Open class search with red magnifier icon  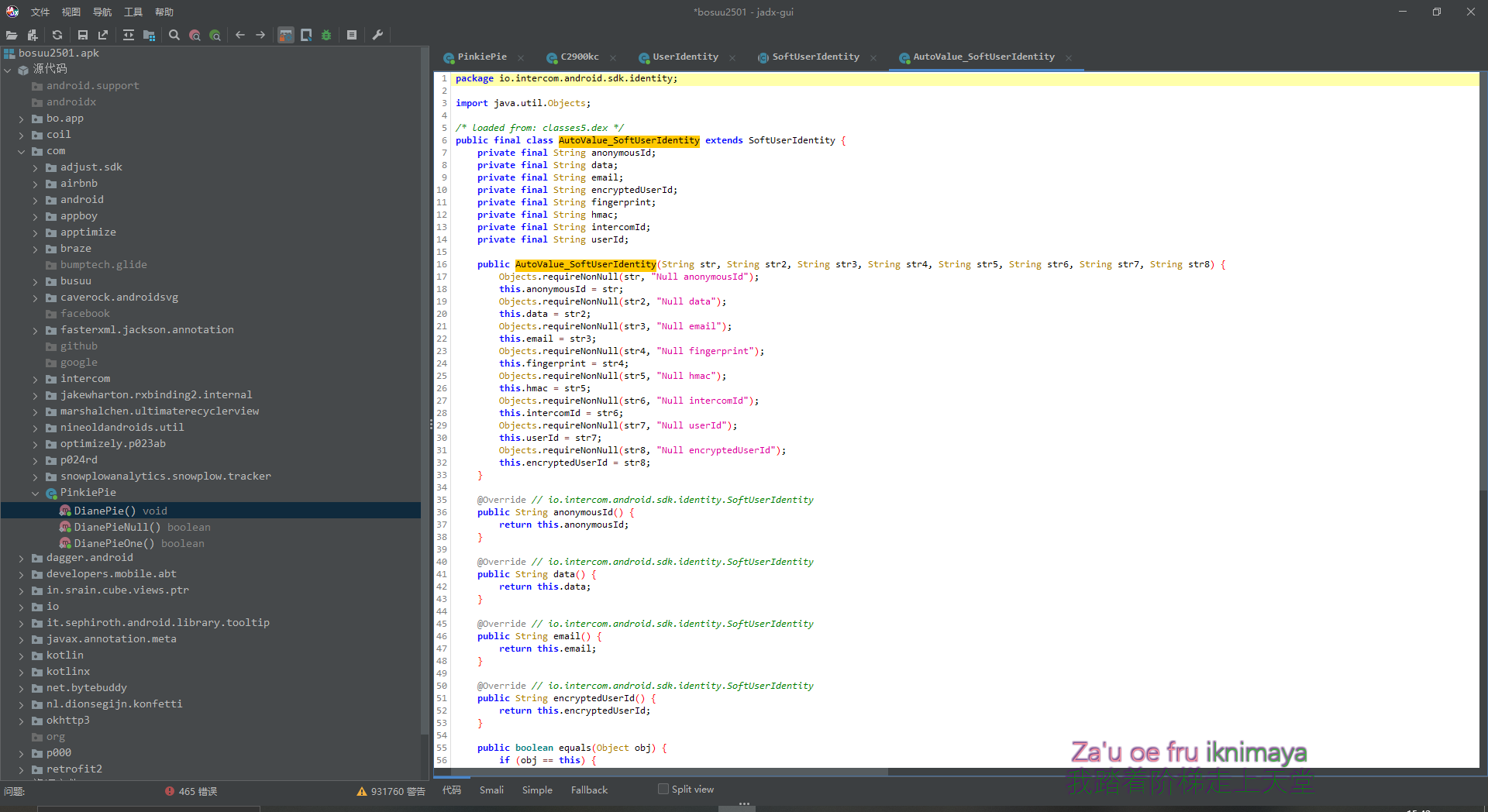195,35
